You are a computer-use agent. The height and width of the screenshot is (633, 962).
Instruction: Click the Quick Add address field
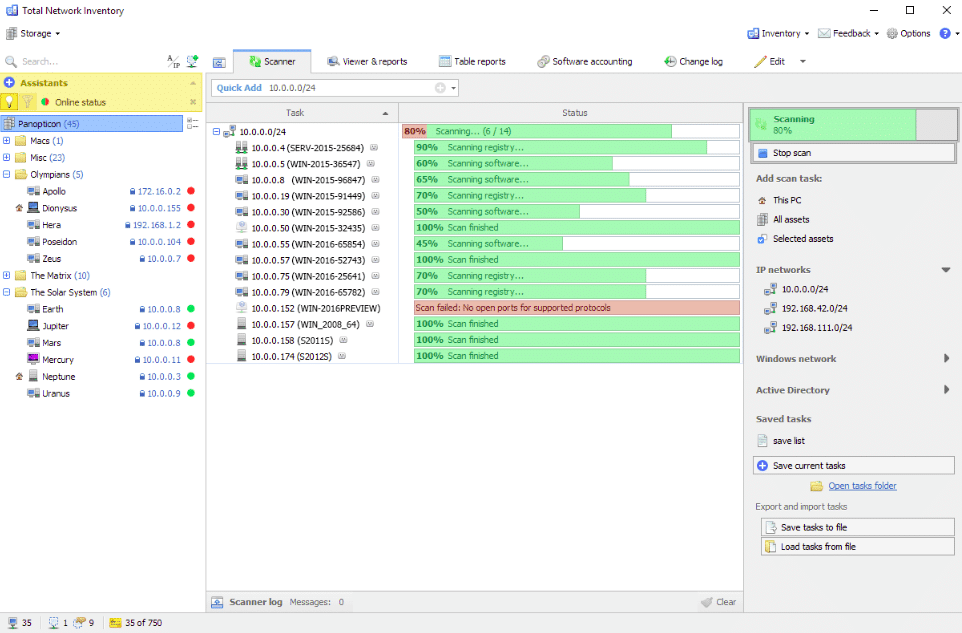tap(350, 88)
